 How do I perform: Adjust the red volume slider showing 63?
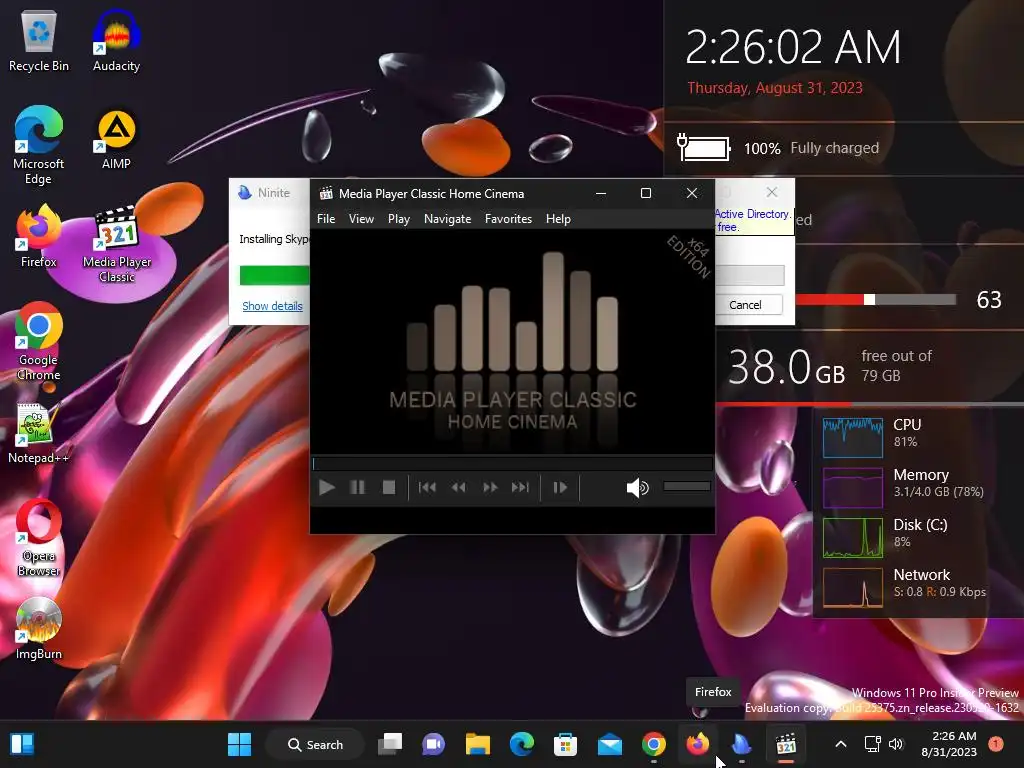tap(876, 300)
